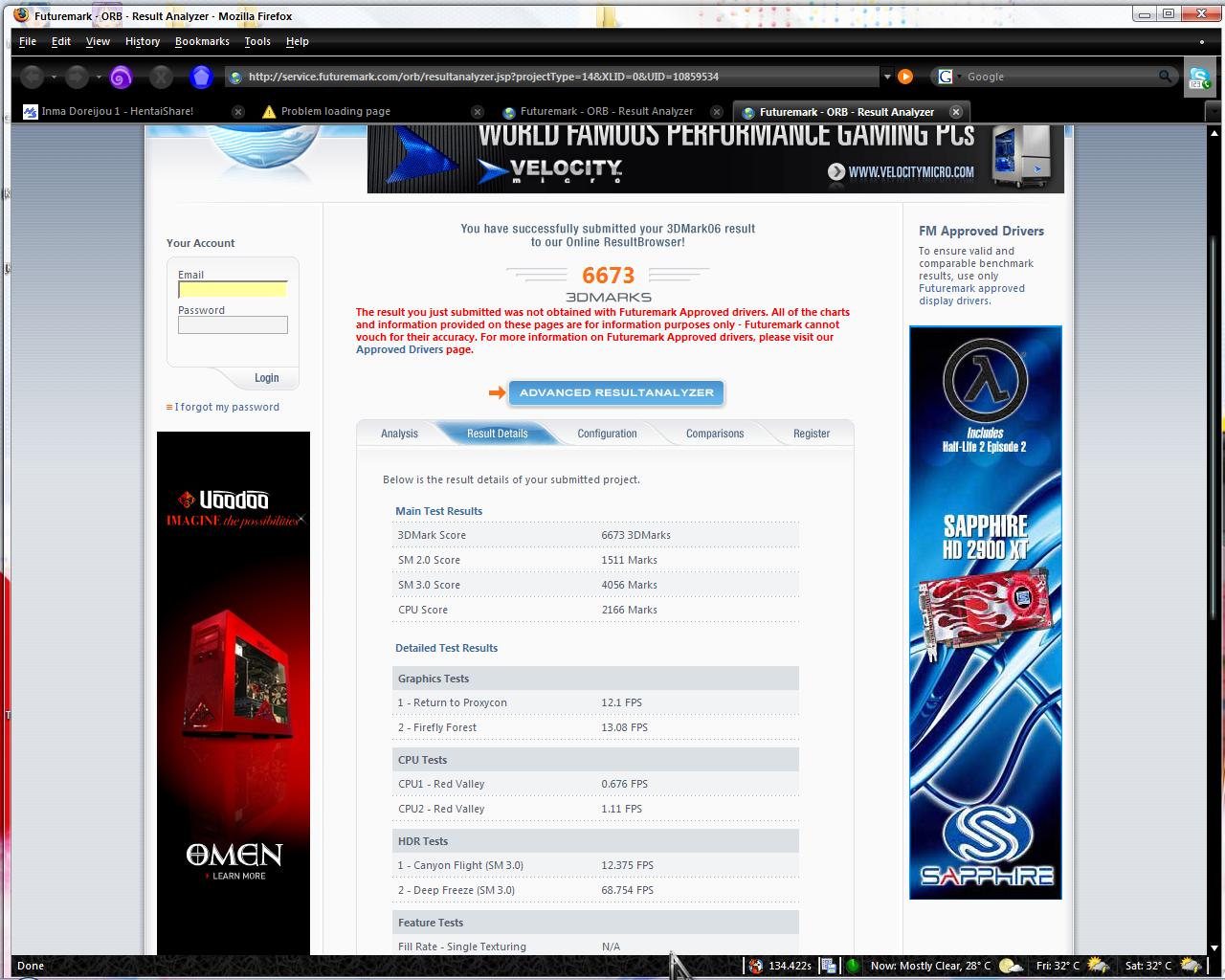Image resolution: width=1225 pixels, height=980 pixels.
Task: Switch to the Comparisons tab
Action: point(715,434)
